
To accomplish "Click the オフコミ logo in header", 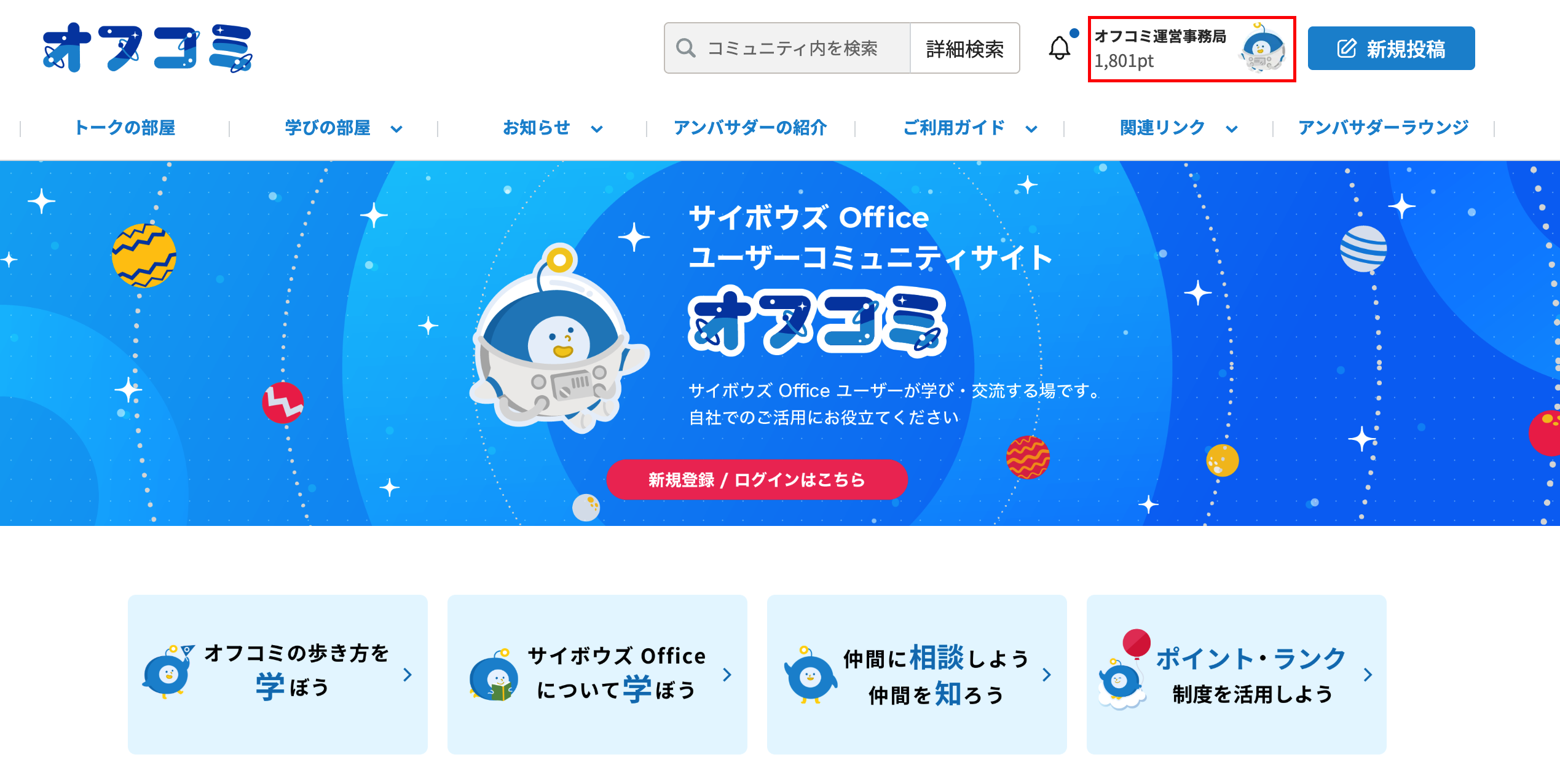I will pyautogui.click(x=148, y=48).
